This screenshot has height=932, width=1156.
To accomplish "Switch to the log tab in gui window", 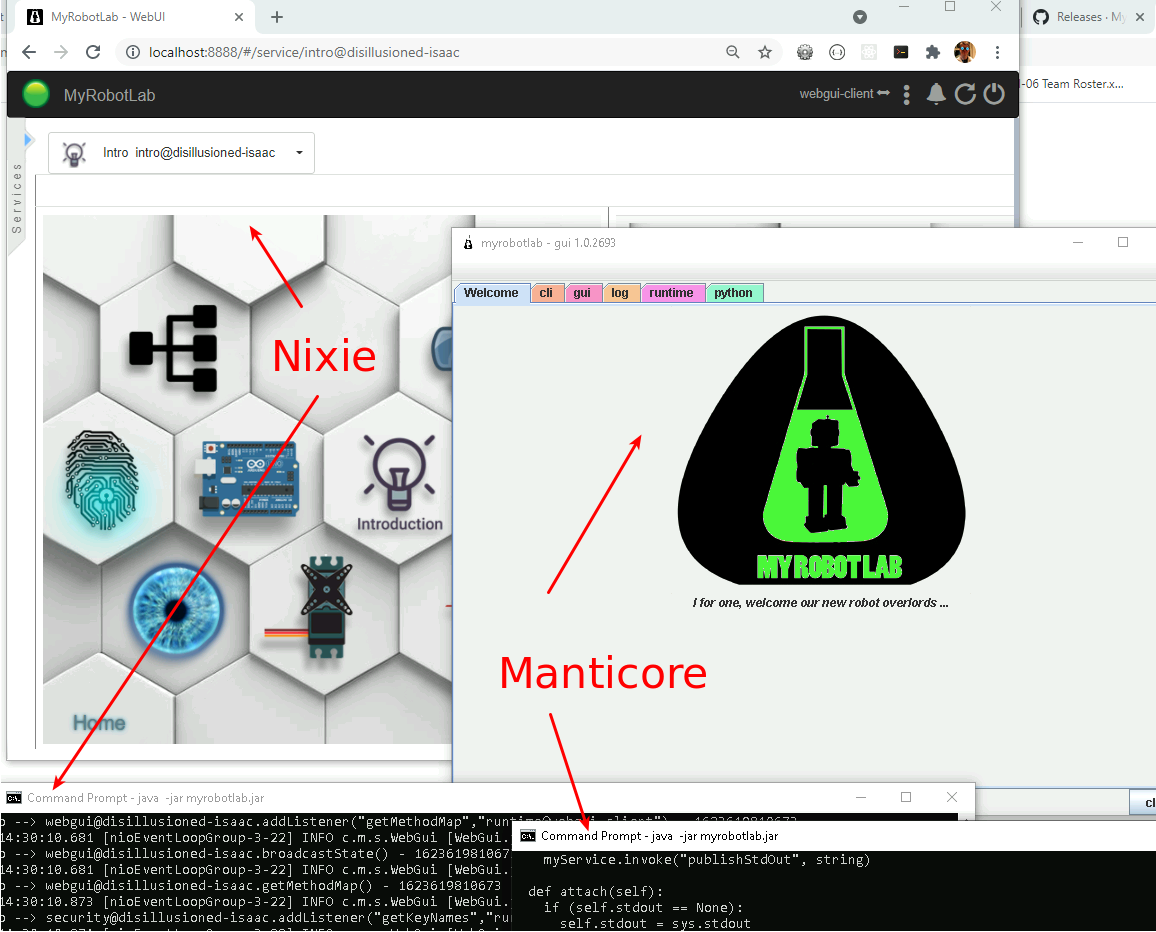I will [x=620, y=293].
